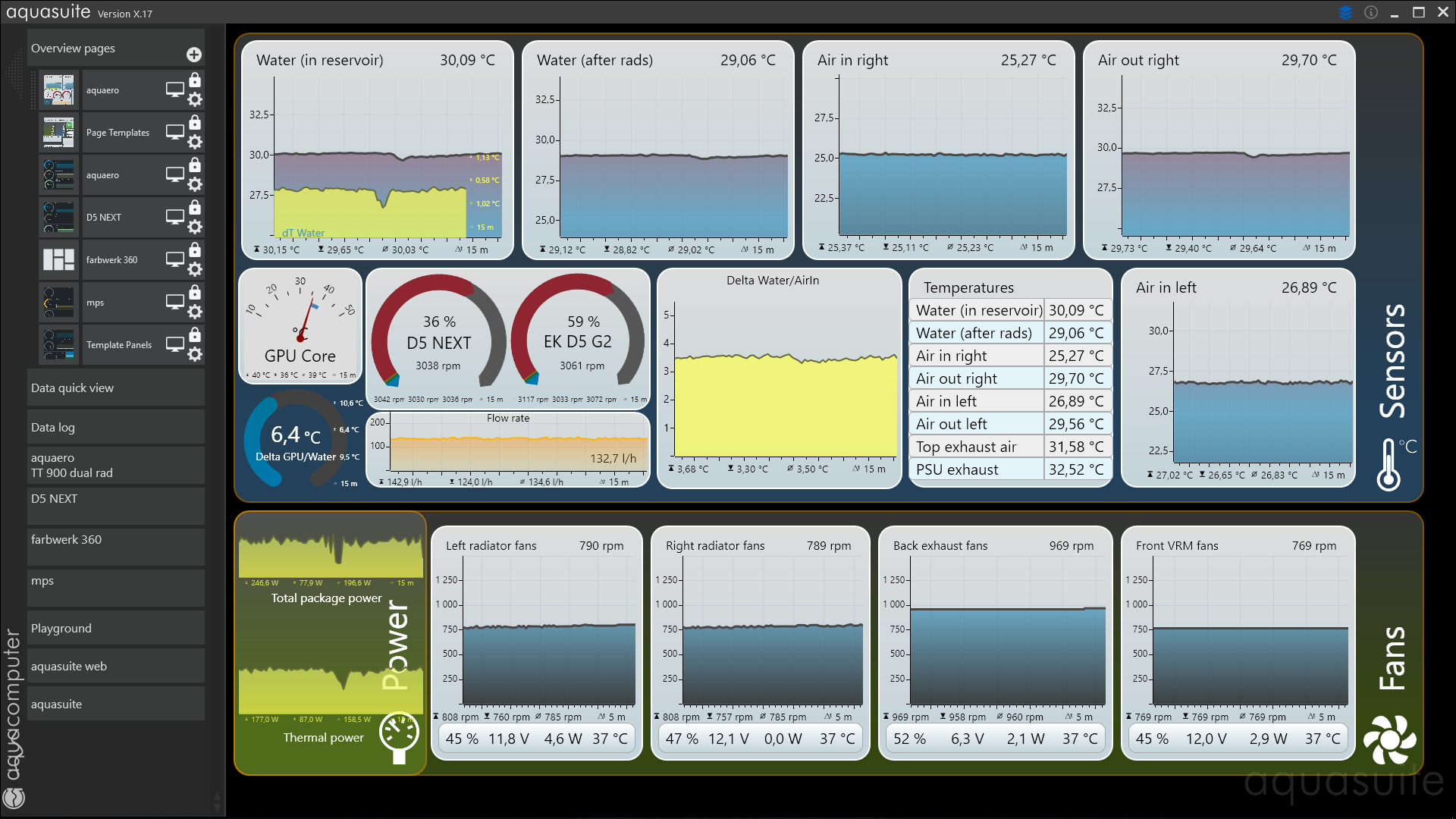Click desktop monitor icon for D5 NEXT page
This screenshot has height=819, width=1456.
coord(175,217)
